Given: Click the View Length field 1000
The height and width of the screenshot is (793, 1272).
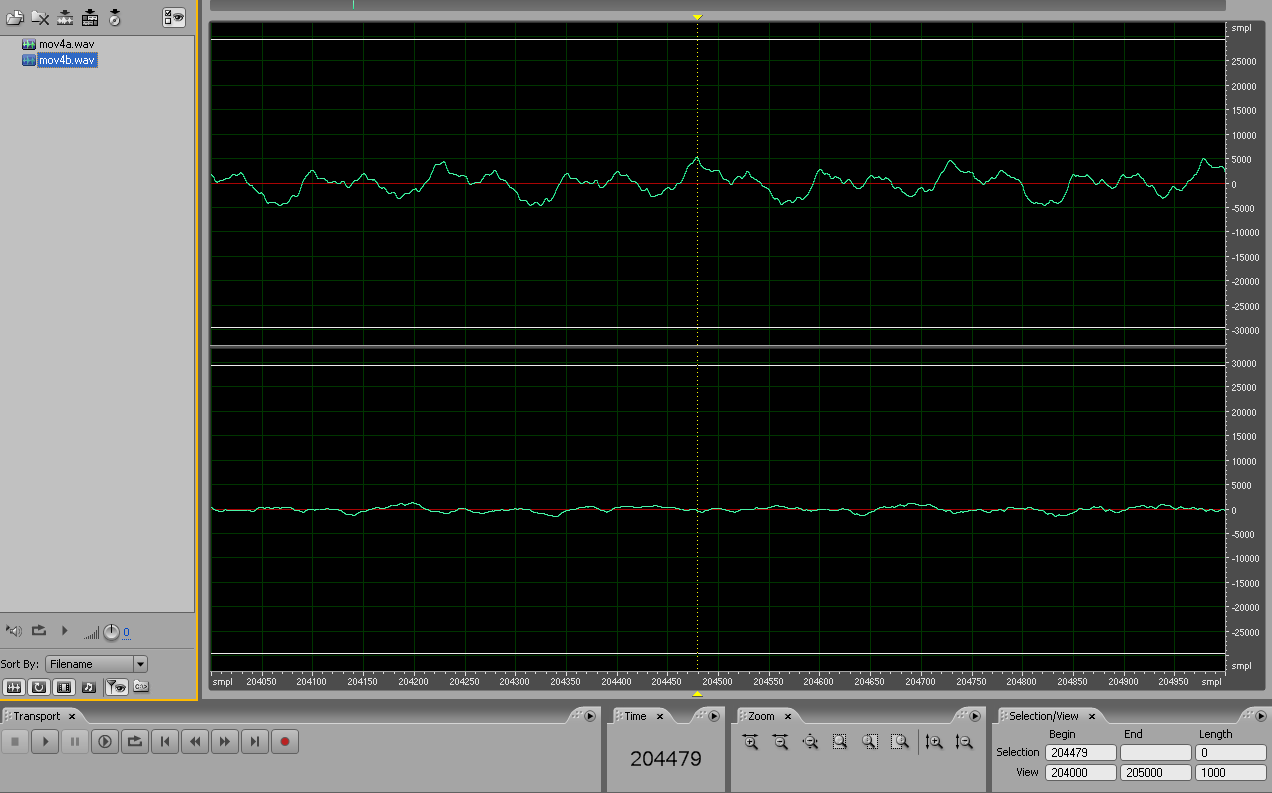Looking at the screenshot, I should pos(1230,772).
